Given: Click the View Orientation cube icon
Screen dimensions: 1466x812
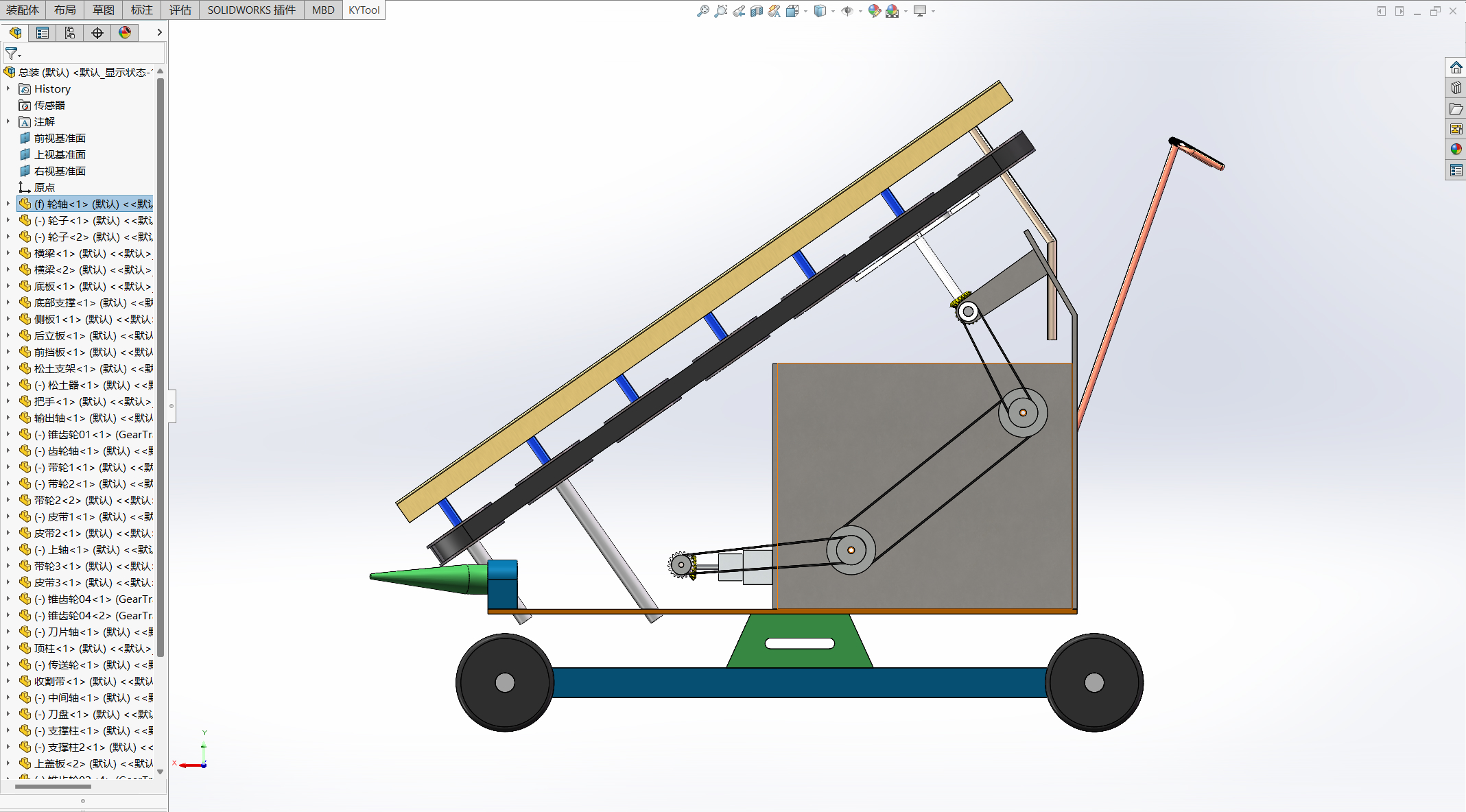Looking at the screenshot, I should click(x=792, y=11).
